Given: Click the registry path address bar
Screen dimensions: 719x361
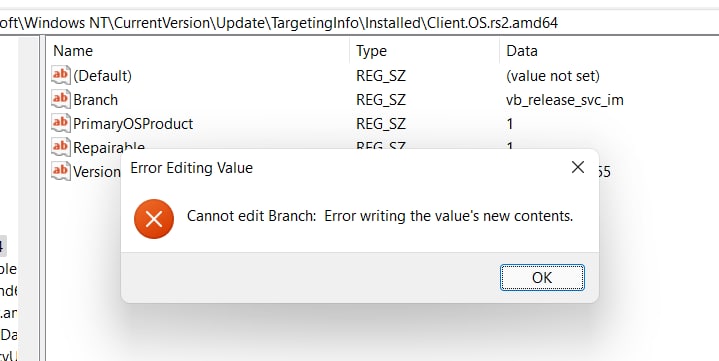Looking at the screenshot, I should click(360, 22).
